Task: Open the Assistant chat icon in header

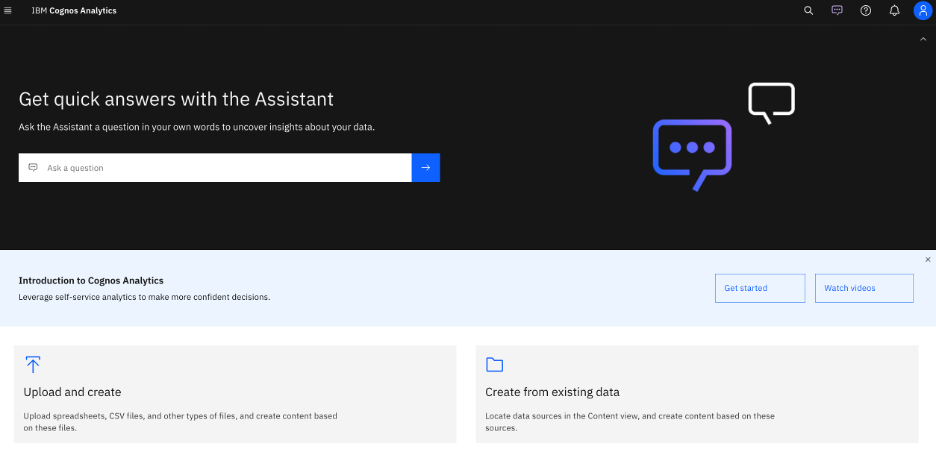Action: (x=837, y=10)
